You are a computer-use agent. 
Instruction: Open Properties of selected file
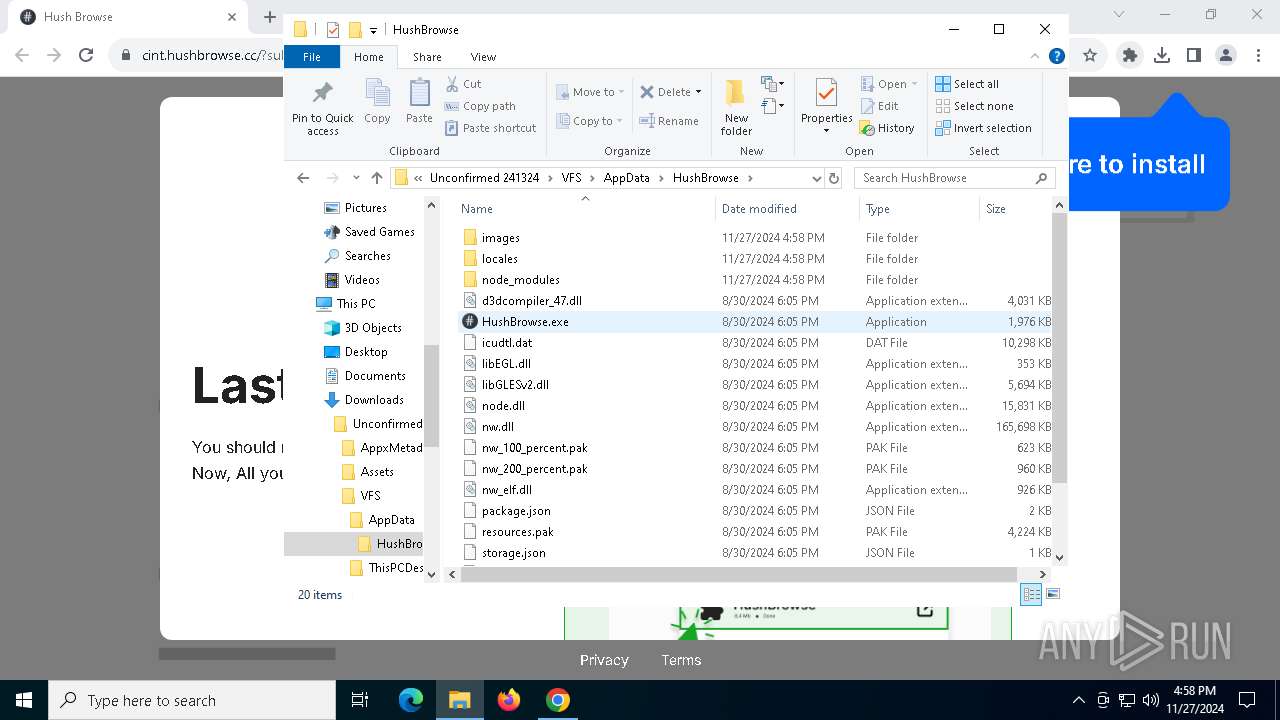click(x=826, y=107)
